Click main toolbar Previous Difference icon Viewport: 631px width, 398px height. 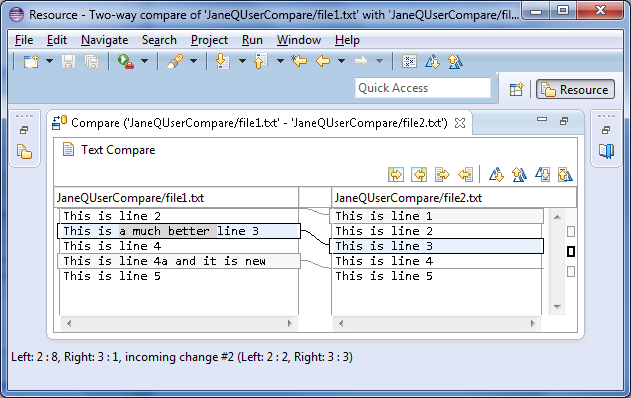455,62
